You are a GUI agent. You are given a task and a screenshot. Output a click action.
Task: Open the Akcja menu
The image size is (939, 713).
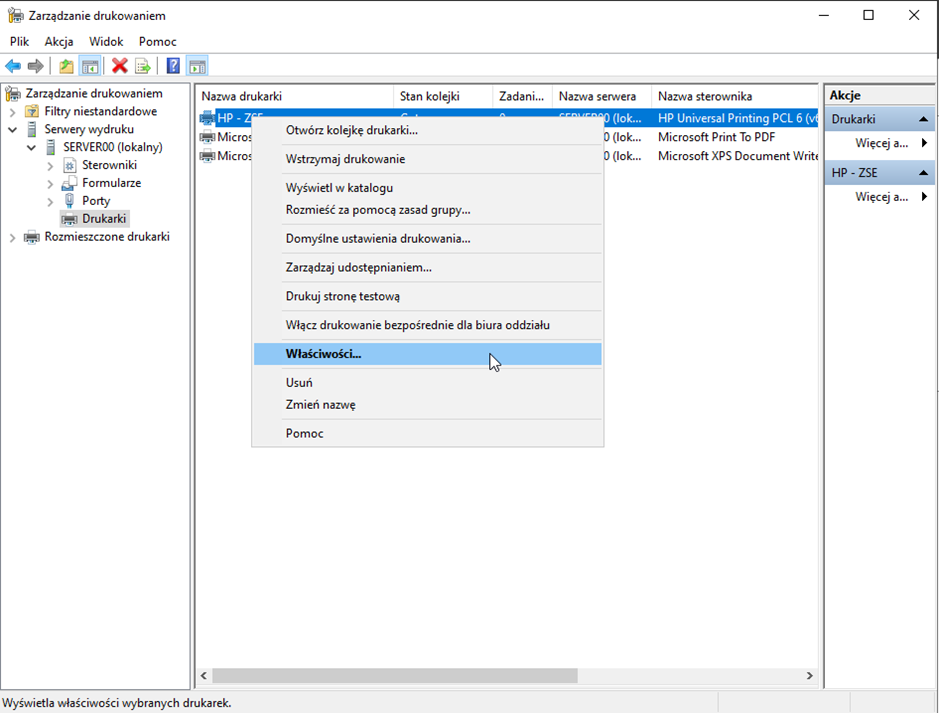59,42
